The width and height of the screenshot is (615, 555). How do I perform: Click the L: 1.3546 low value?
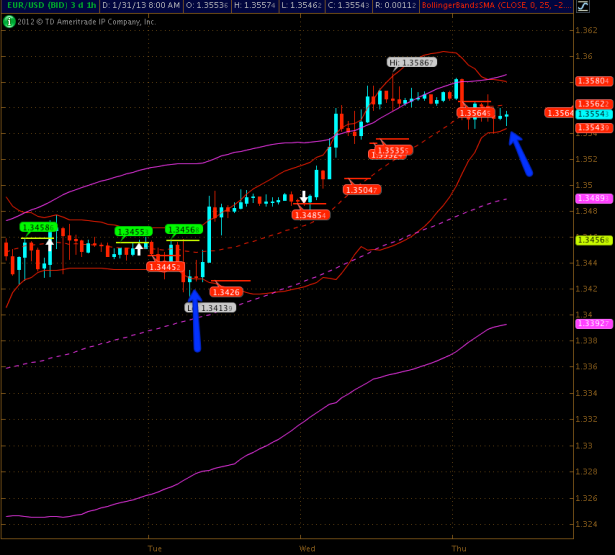[x=302, y=5]
